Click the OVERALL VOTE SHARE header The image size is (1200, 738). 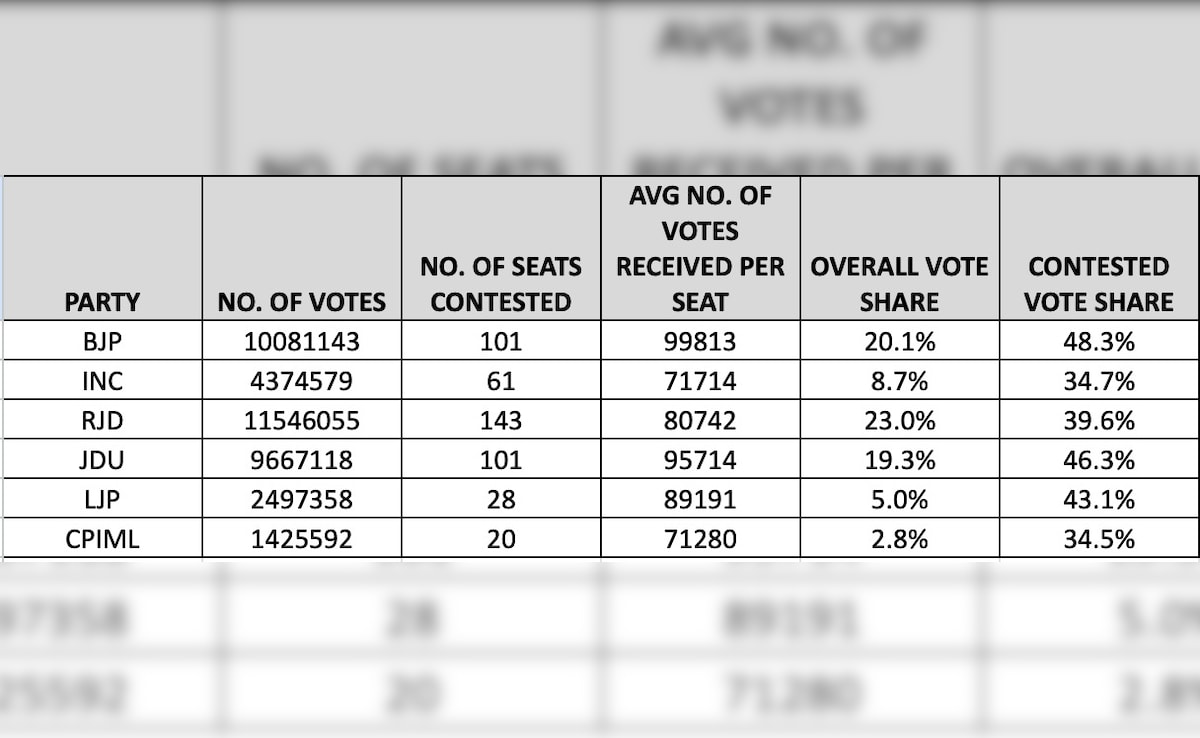point(899,284)
